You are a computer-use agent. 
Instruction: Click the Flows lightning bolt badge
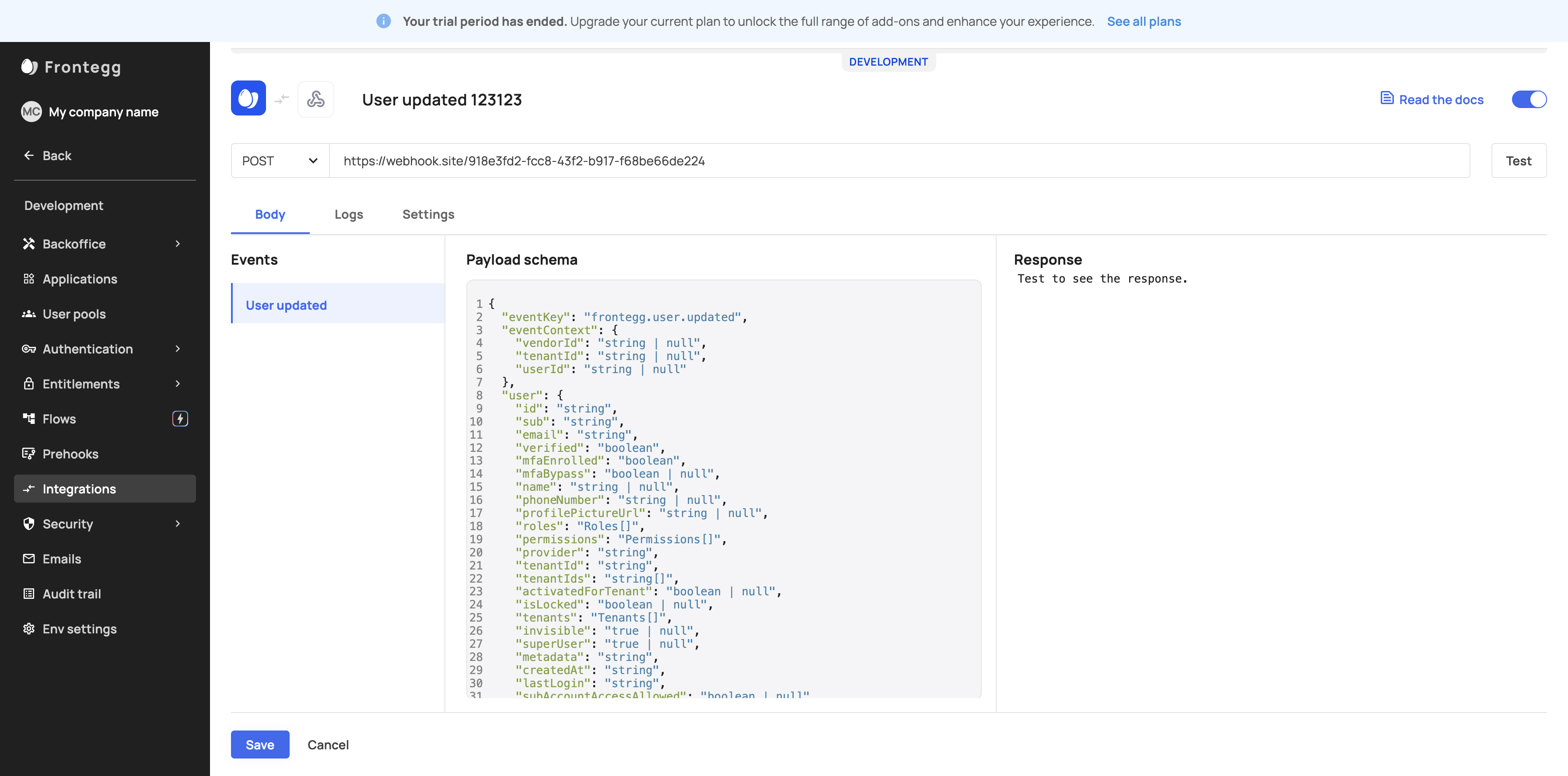coord(180,419)
